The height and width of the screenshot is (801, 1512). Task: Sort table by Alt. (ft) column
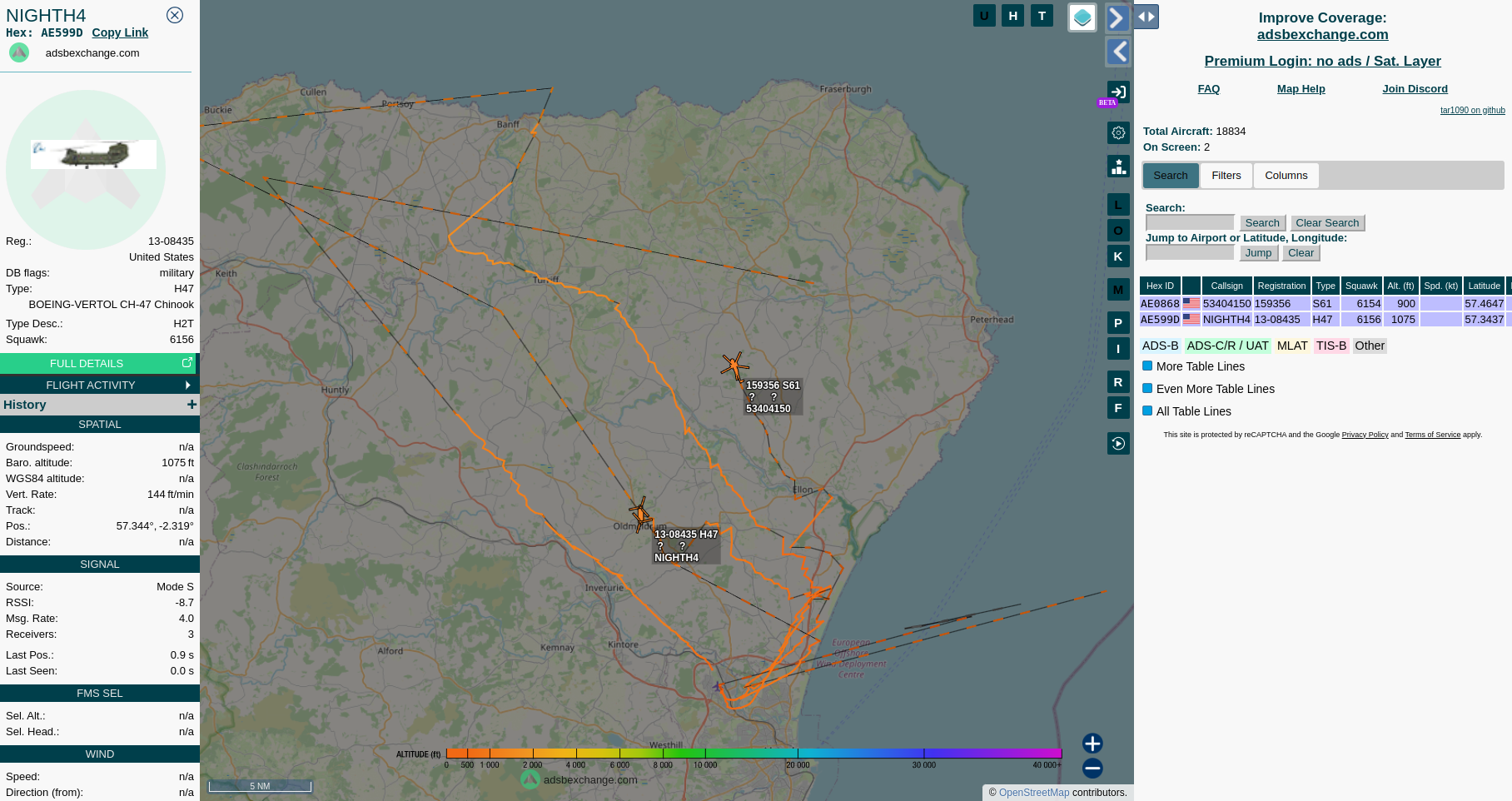(1400, 286)
